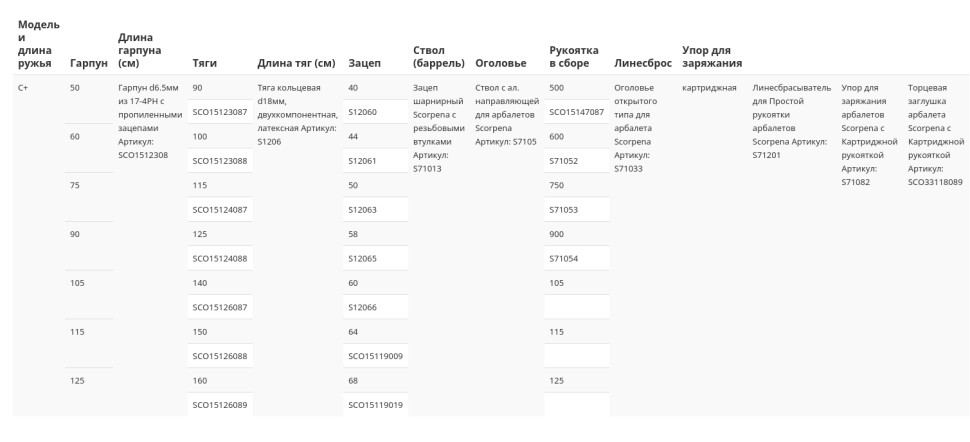The width and height of the screenshot is (970, 442).
Task: Select the 'Зацеп' column header
Action: (364, 63)
